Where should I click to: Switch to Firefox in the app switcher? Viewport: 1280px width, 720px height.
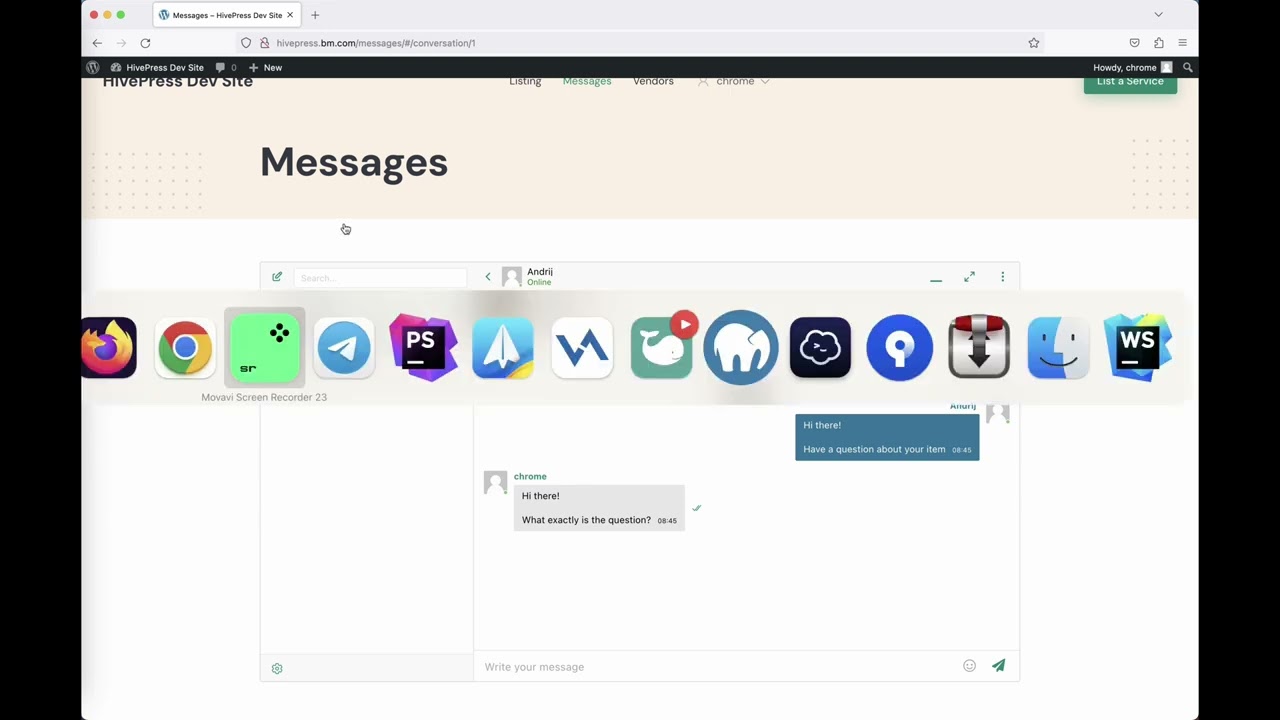(x=108, y=348)
